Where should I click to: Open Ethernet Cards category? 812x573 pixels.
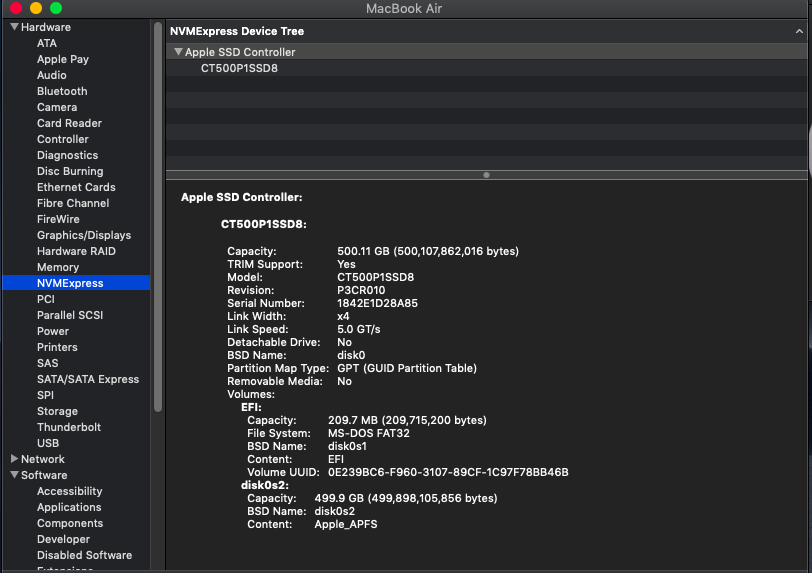[76, 188]
